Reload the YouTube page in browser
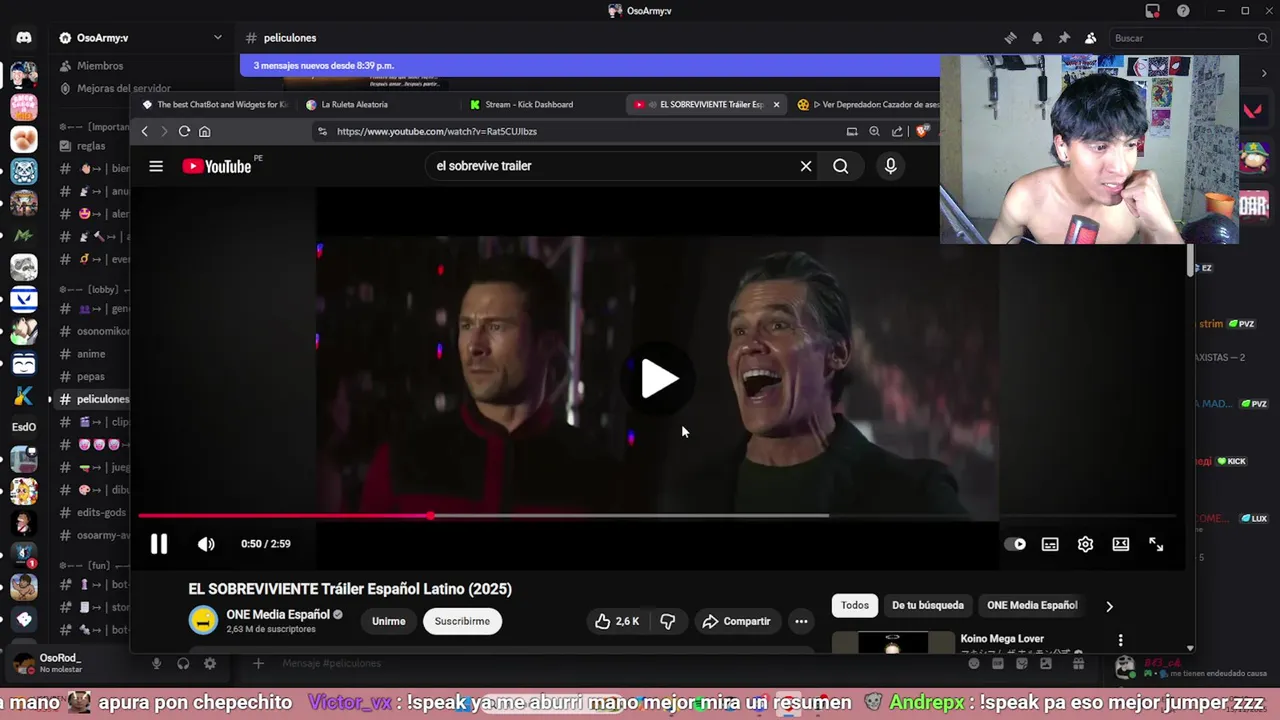Screen dimensions: 1280x720 click(x=184, y=131)
